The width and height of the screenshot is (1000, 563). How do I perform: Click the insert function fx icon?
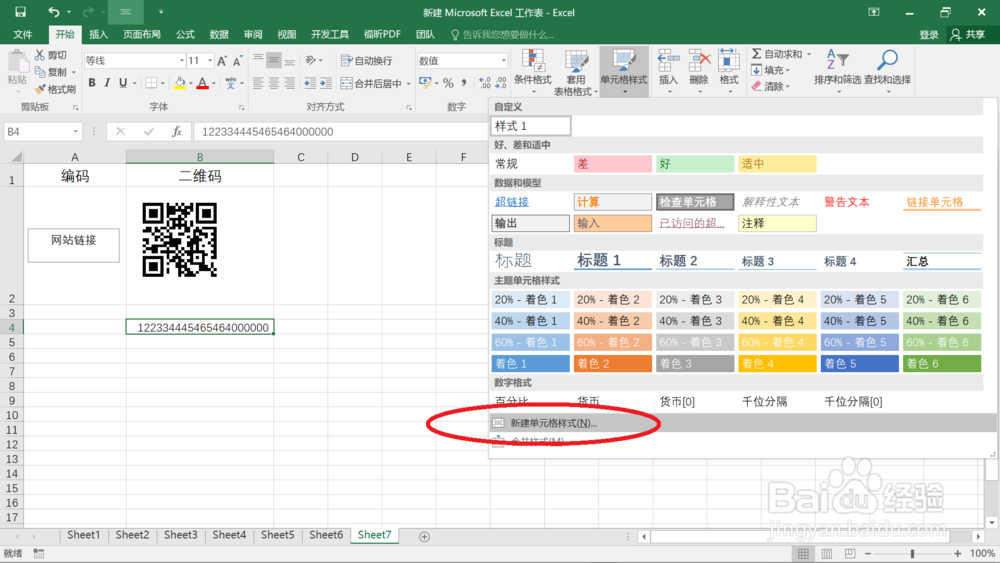click(x=177, y=131)
